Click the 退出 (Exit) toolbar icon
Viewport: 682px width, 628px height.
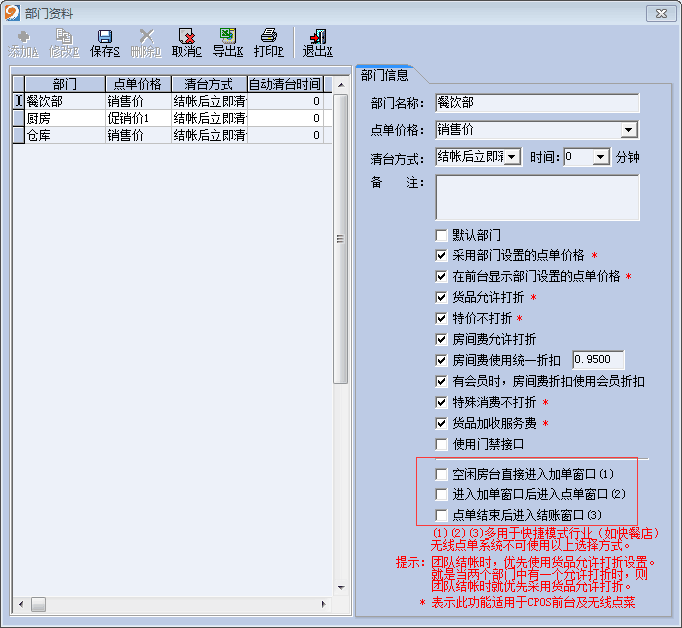pyautogui.click(x=317, y=42)
